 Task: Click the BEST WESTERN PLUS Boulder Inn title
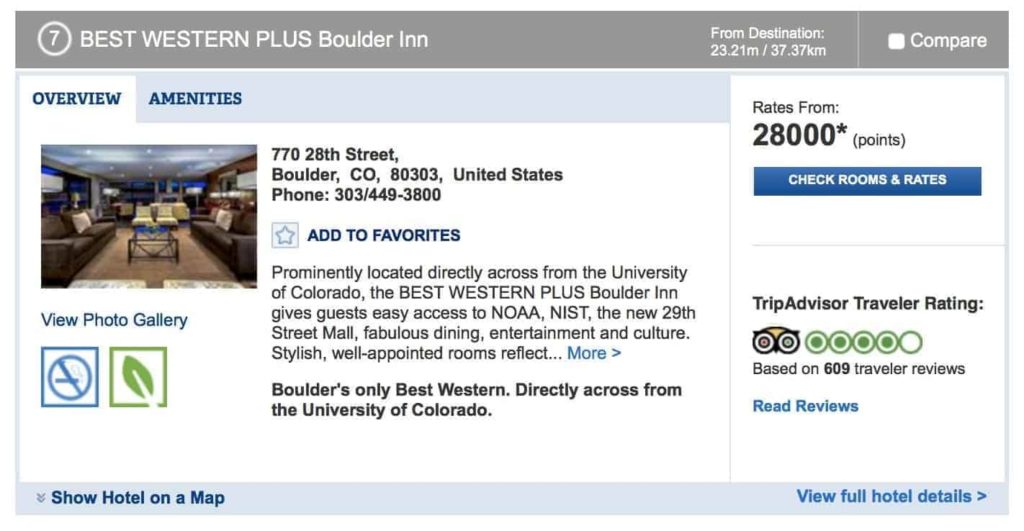(254, 40)
